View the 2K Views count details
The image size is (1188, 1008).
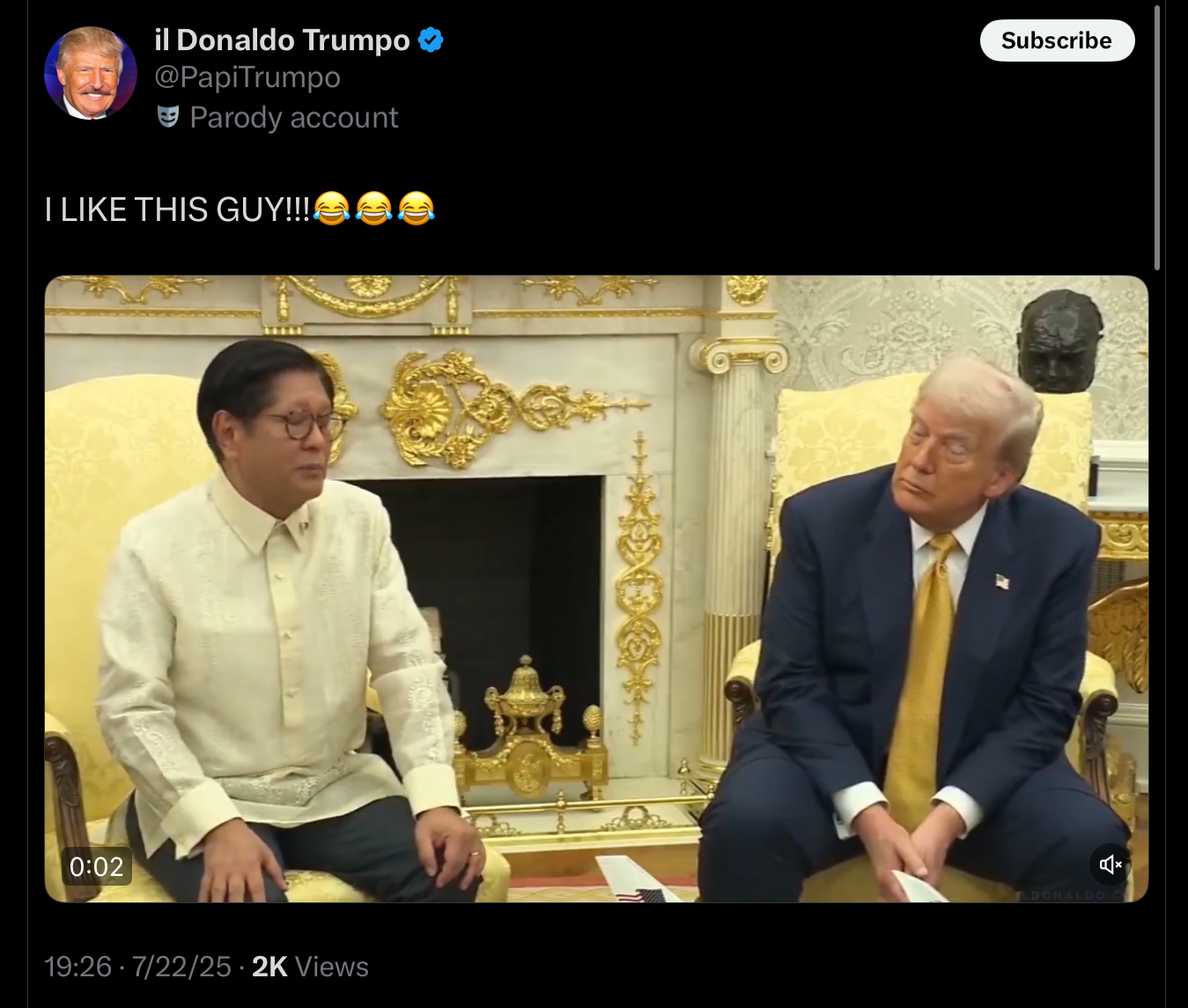pyautogui.click(x=310, y=967)
